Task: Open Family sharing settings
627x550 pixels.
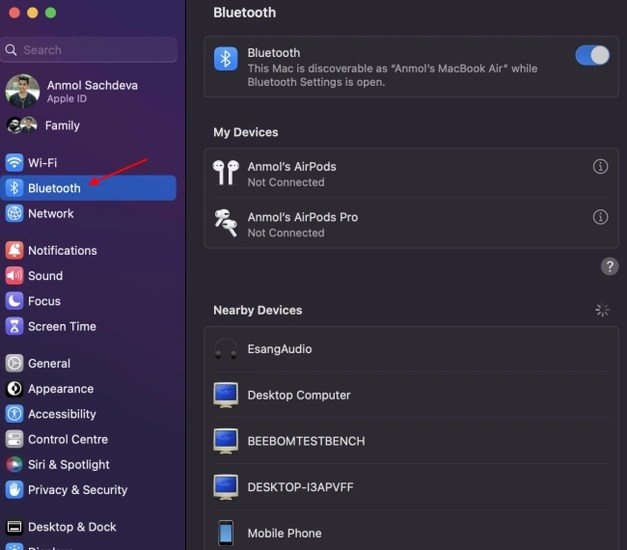Action: [88, 125]
